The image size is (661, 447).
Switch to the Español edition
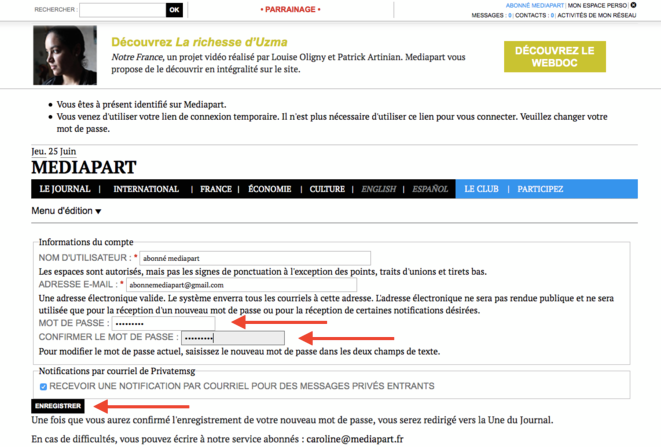[x=430, y=189]
